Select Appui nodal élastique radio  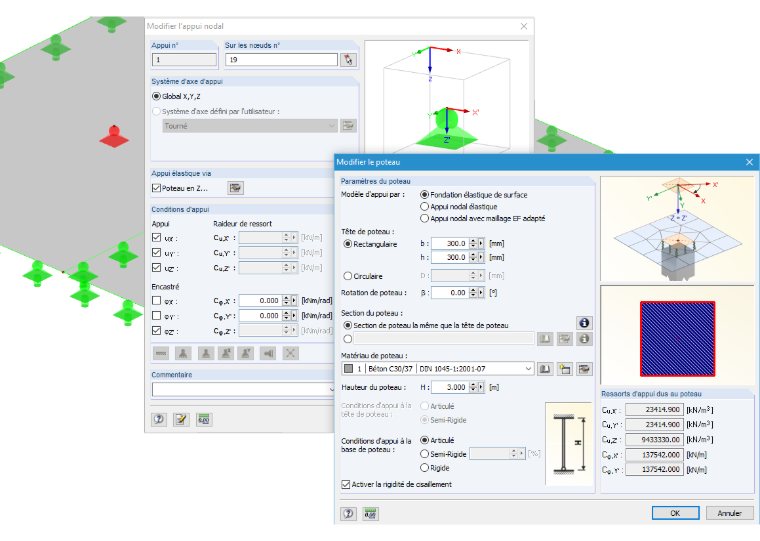425,207
